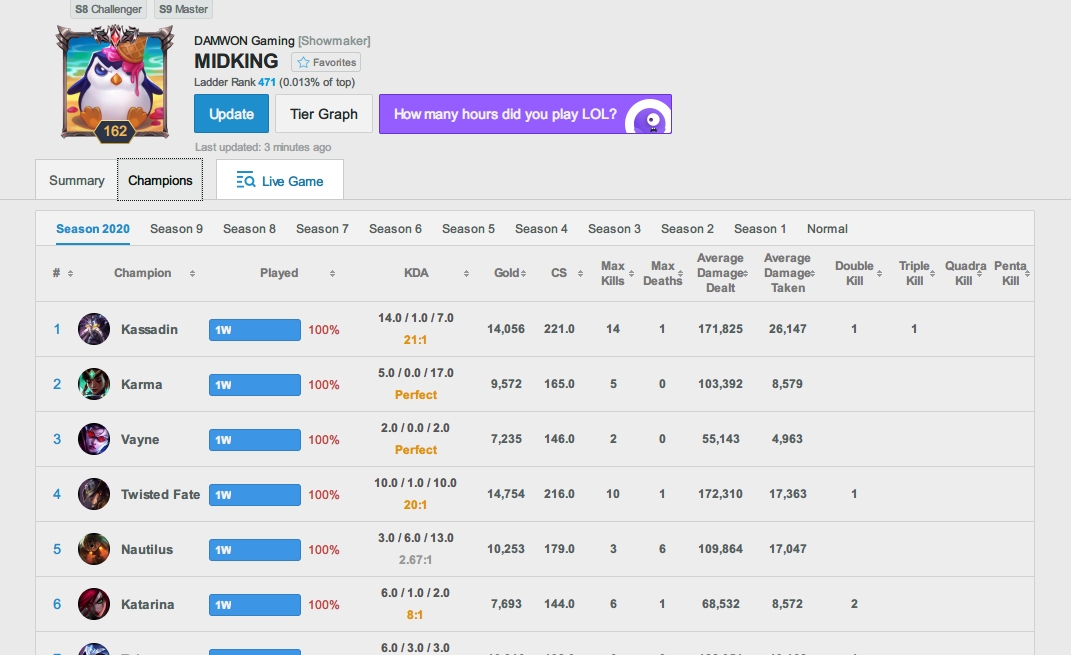Click the blue Update button
1071x655 pixels.
[x=232, y=114]
